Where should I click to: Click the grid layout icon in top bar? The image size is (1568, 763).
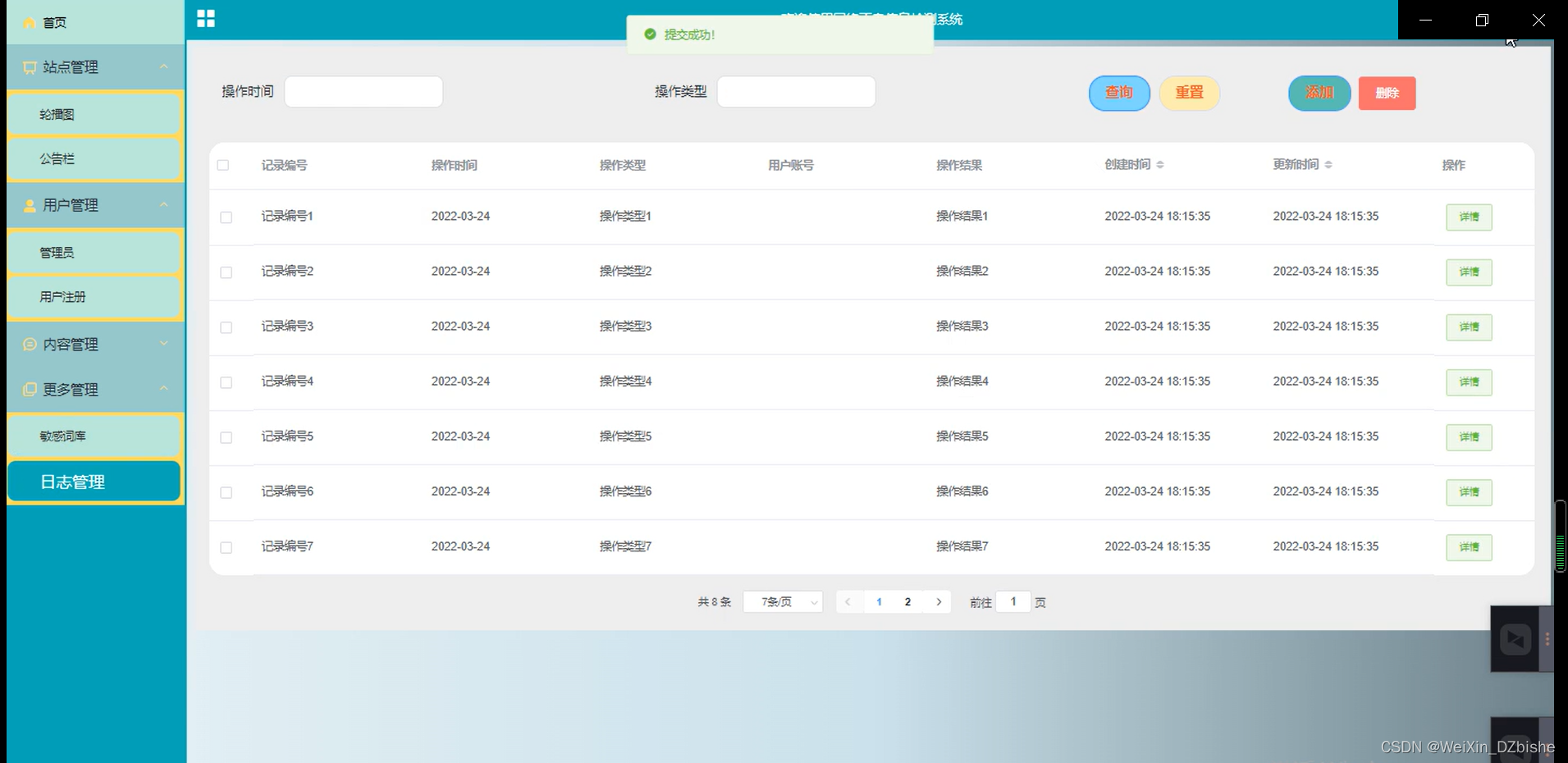pos(205,18)
